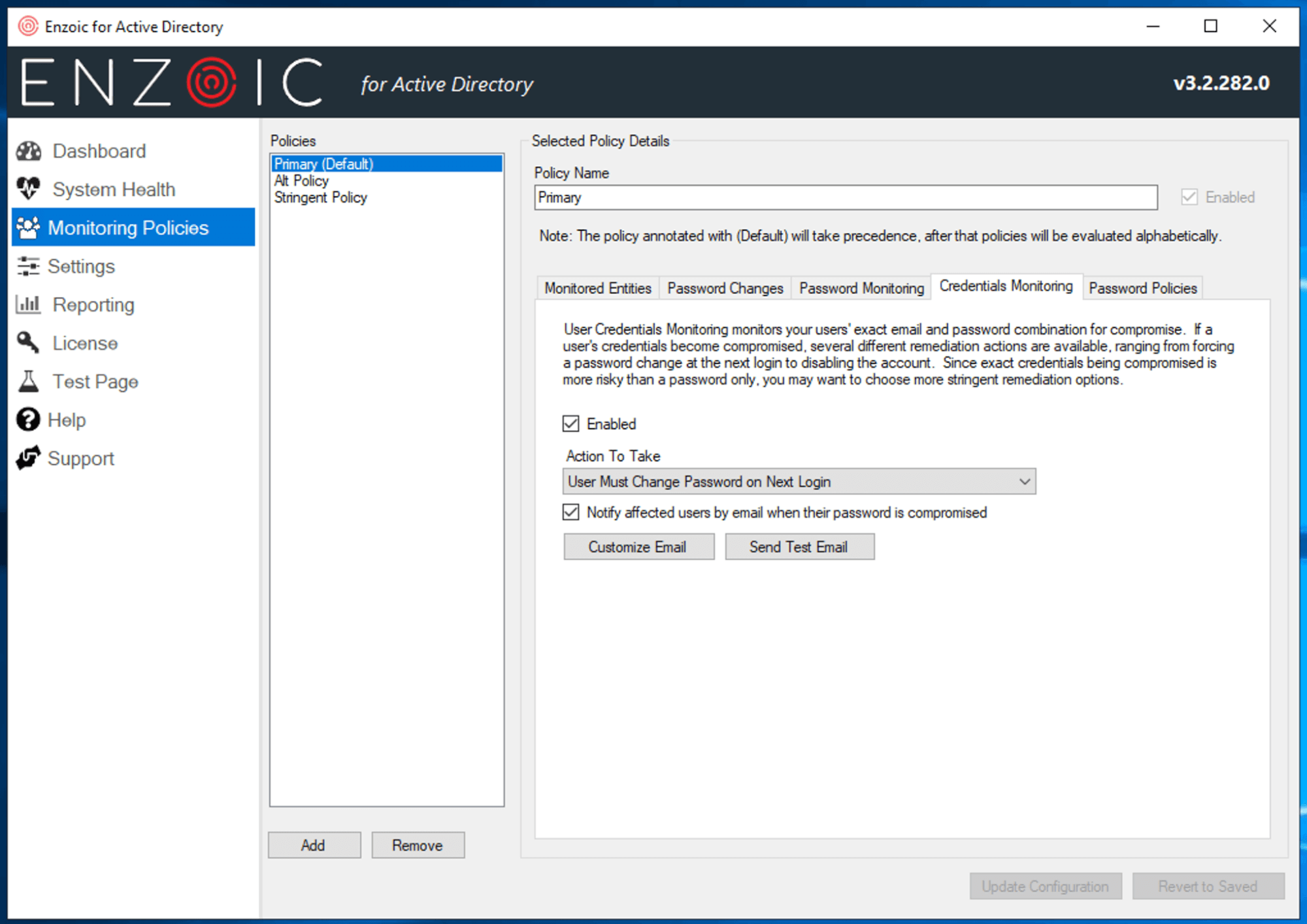Click the Revert to Saved button
The width and height of the screenshot is (1307, 924).
pos(1208,886)
